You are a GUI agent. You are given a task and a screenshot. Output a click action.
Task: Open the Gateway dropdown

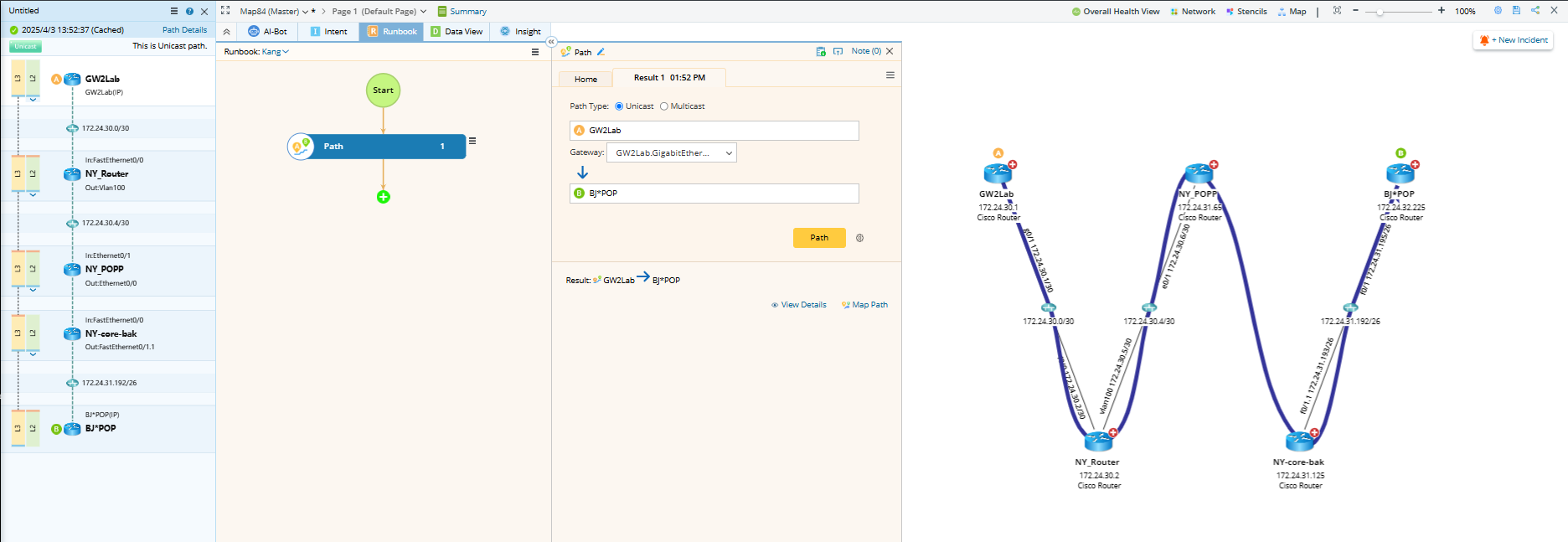pos(671,152)
